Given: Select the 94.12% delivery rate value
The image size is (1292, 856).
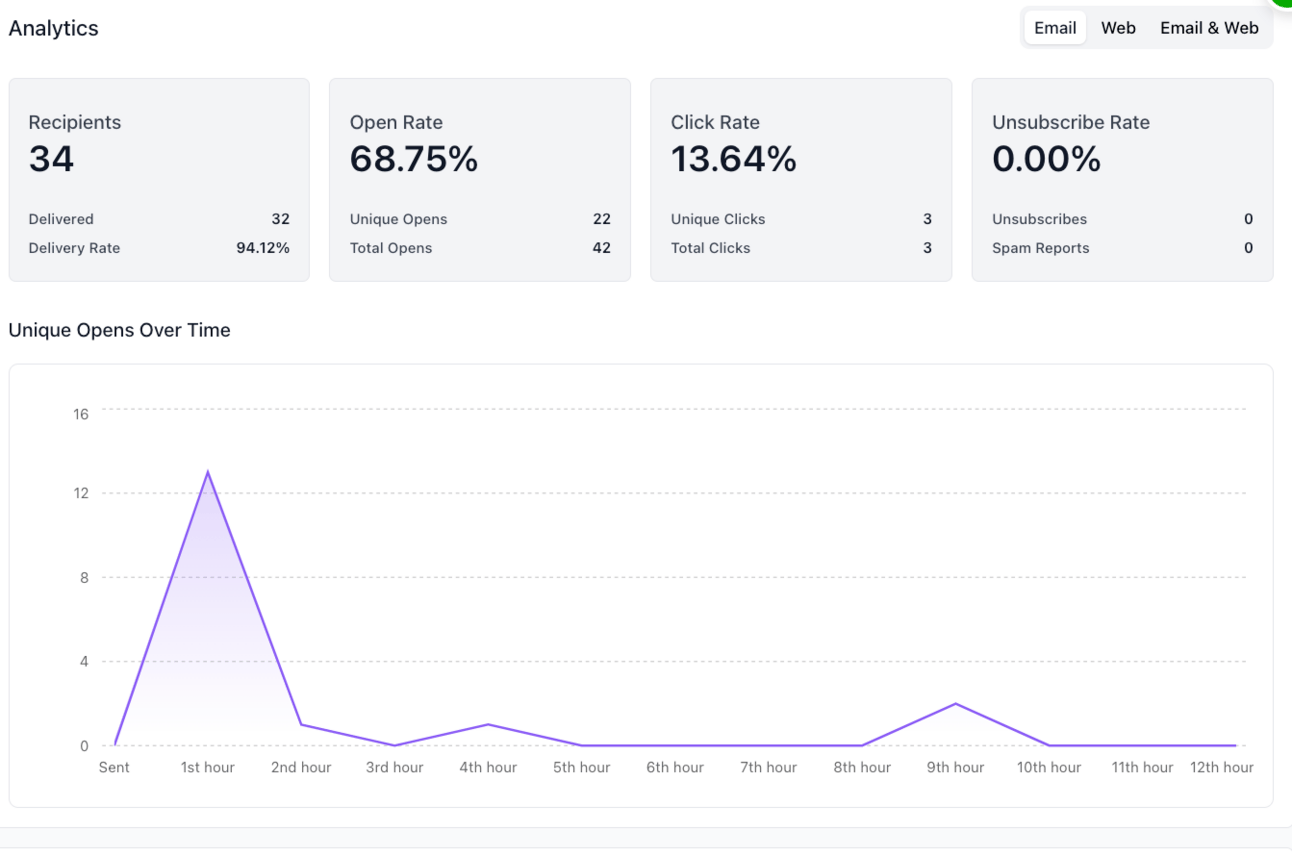Looking at the screenshot, I should click(263, 248).
